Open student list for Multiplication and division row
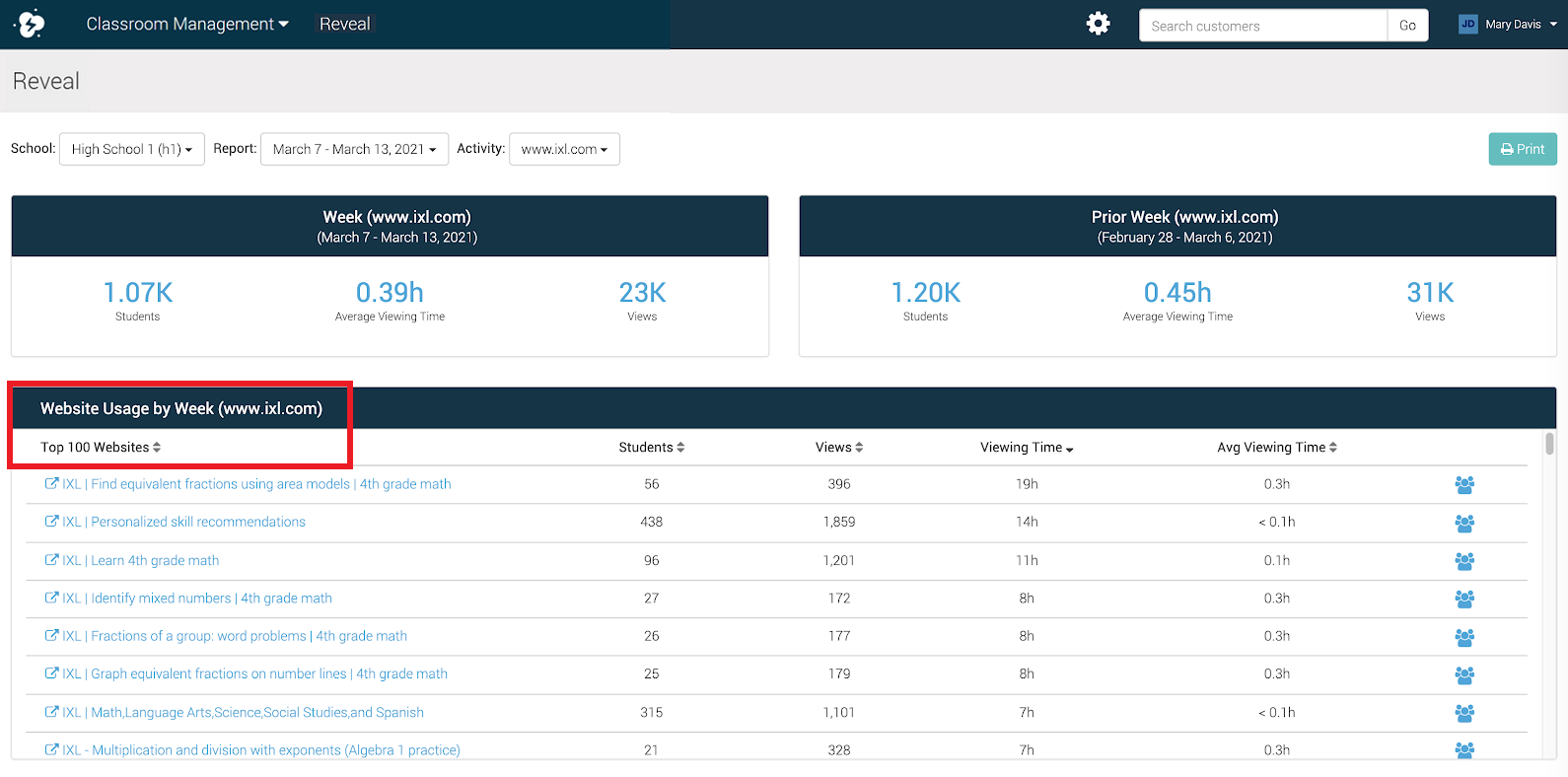Viewport: 1568px width, 777px height. [1464, 750]
